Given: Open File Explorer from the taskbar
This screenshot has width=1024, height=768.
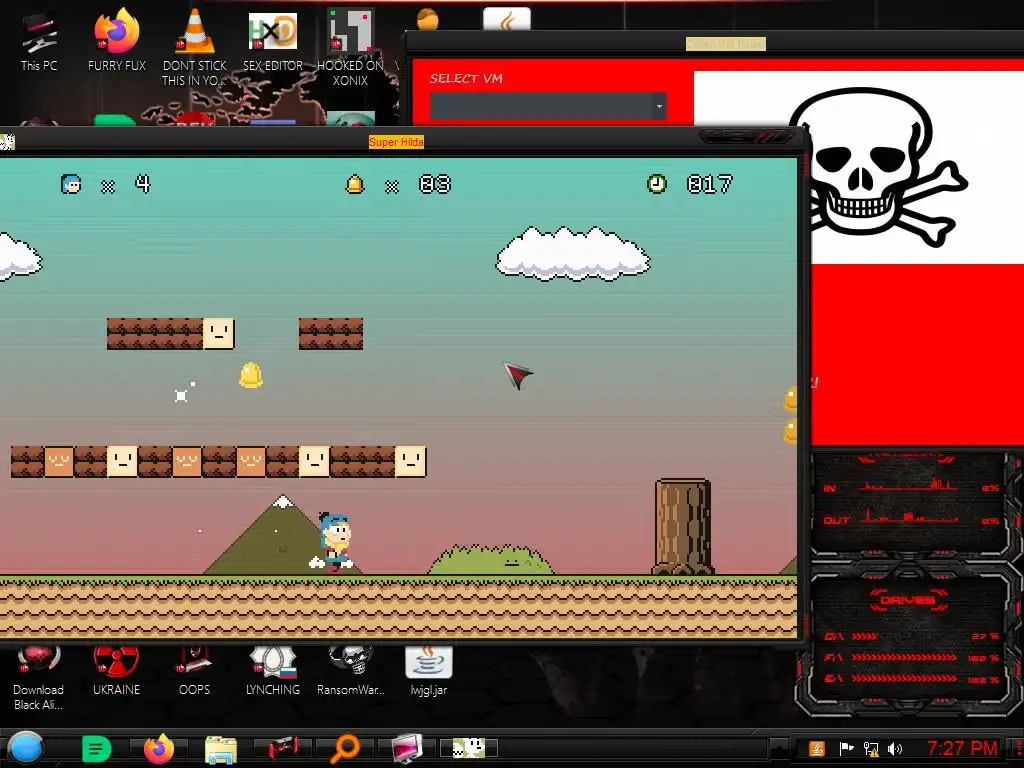Looking at the screenshot, I should point(221,749).
